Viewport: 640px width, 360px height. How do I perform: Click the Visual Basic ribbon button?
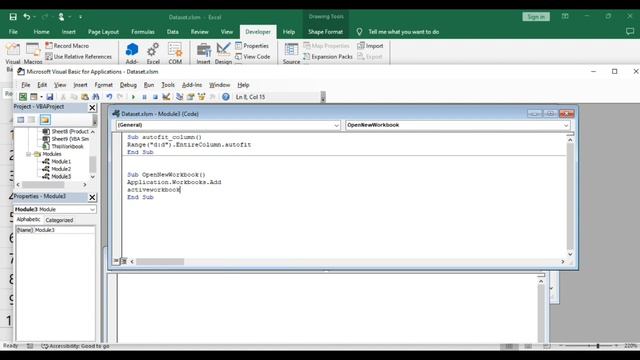coord(13,53)
